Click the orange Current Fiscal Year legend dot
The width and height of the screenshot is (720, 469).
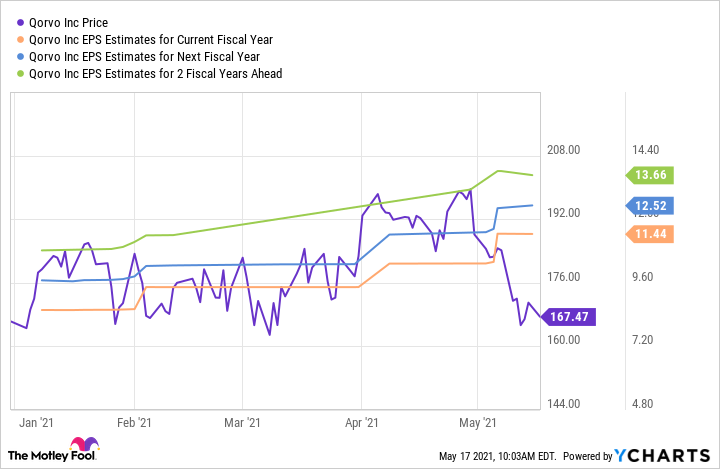click(18, 39)
